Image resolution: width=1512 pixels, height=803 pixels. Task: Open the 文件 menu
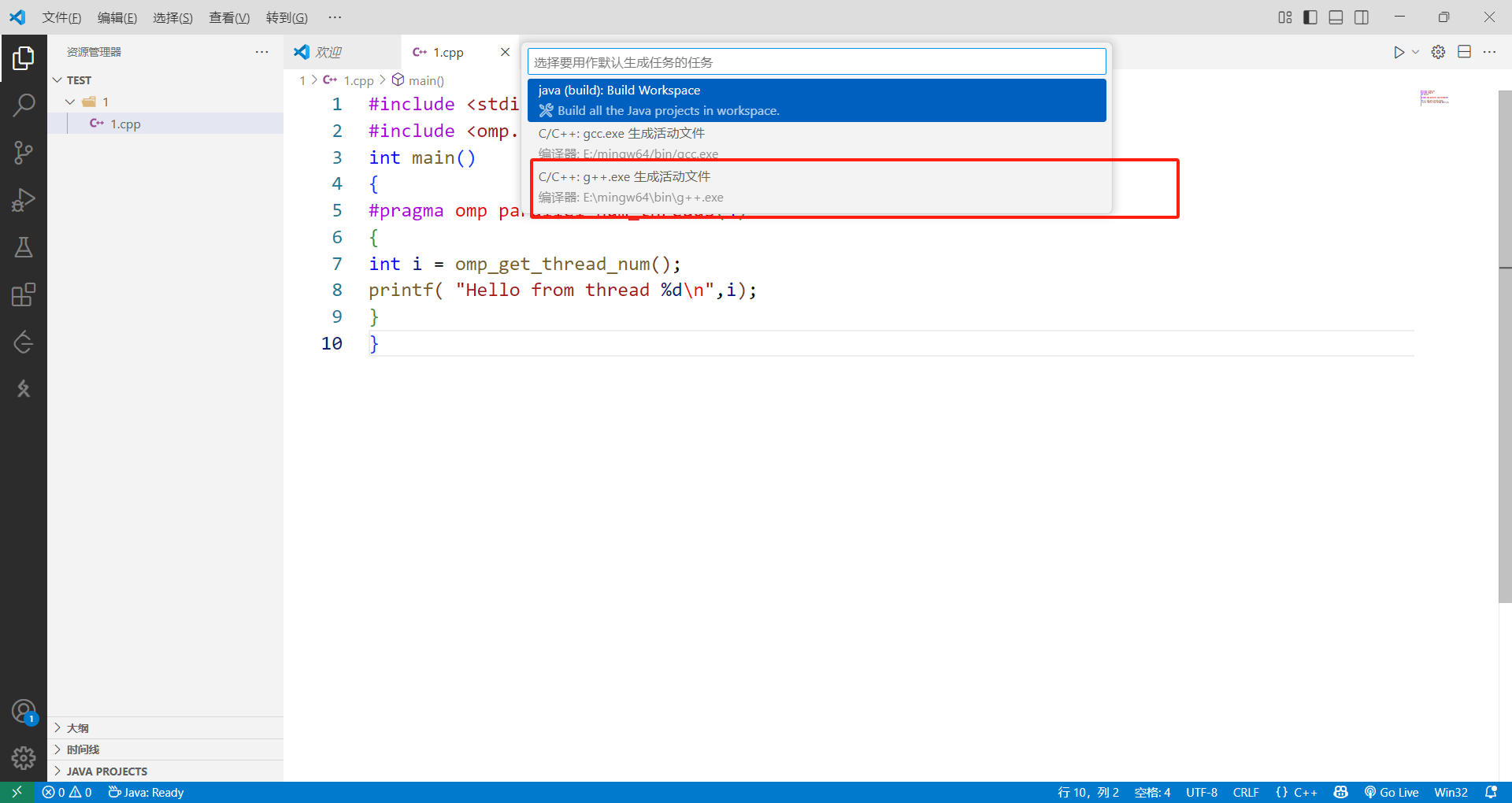61,17
